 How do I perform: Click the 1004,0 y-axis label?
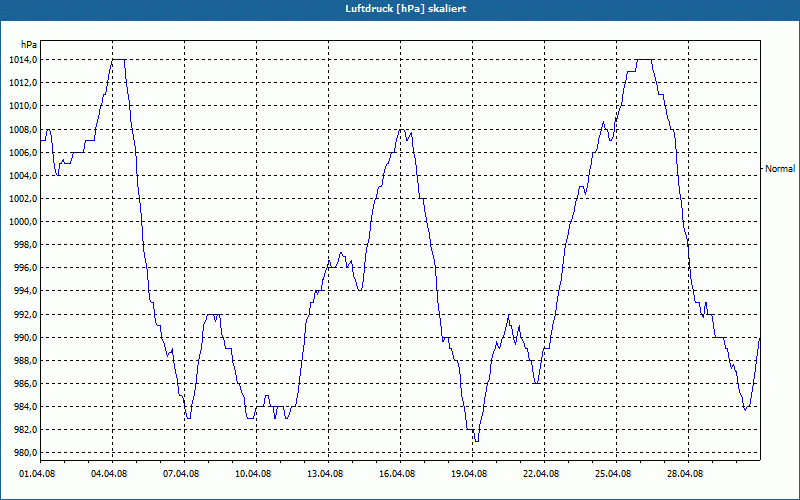click(22, 176)
